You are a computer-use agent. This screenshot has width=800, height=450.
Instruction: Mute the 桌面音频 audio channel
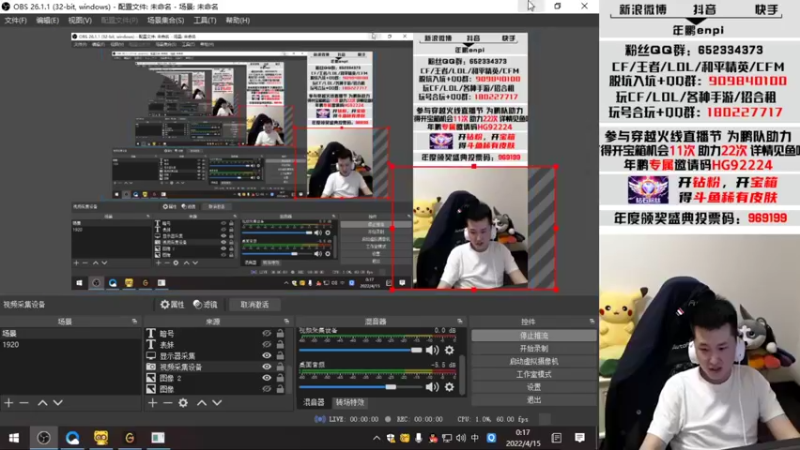click(432, 387)
